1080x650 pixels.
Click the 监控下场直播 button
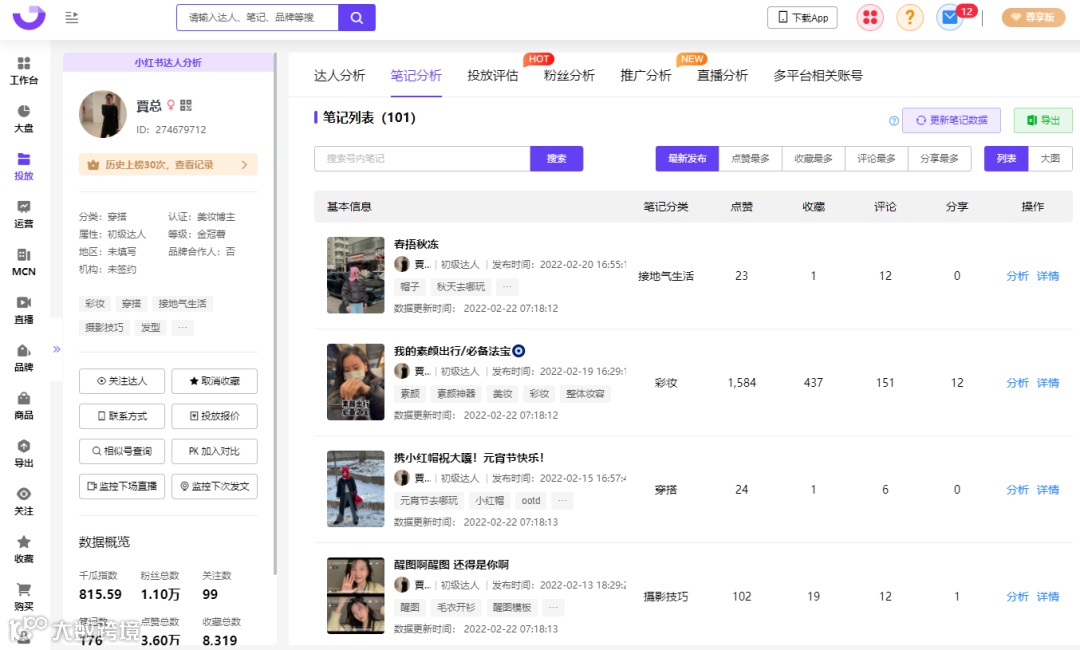click(x=122, y=486)
